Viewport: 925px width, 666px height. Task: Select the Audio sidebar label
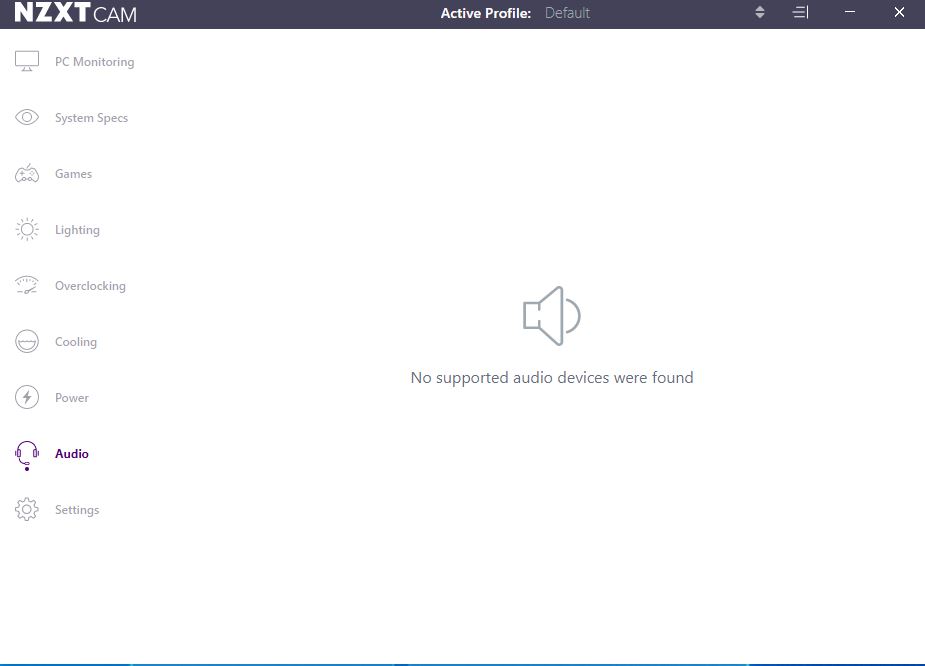71,454
